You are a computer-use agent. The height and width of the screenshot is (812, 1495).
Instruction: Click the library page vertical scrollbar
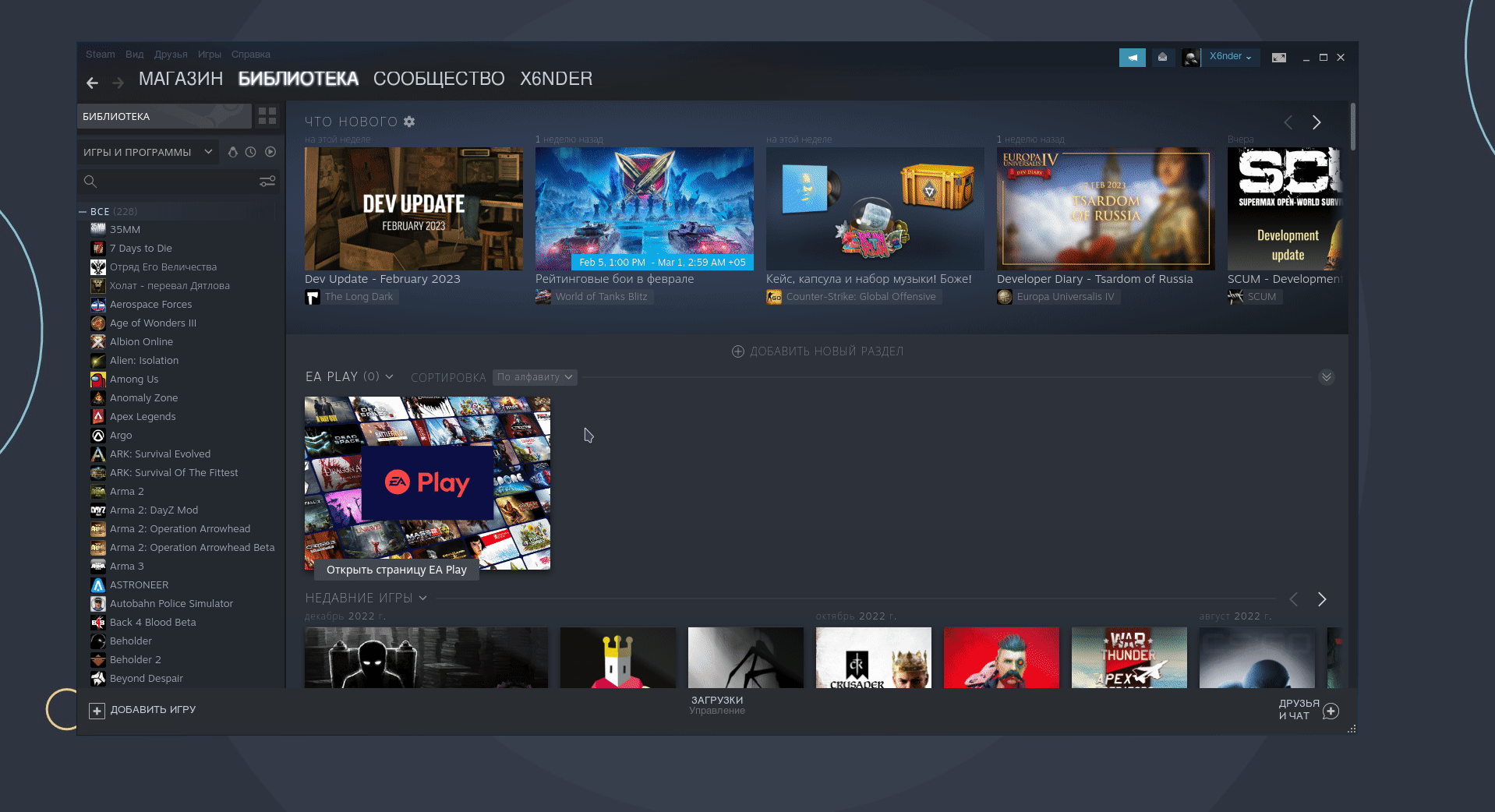tap(1353, 126)
